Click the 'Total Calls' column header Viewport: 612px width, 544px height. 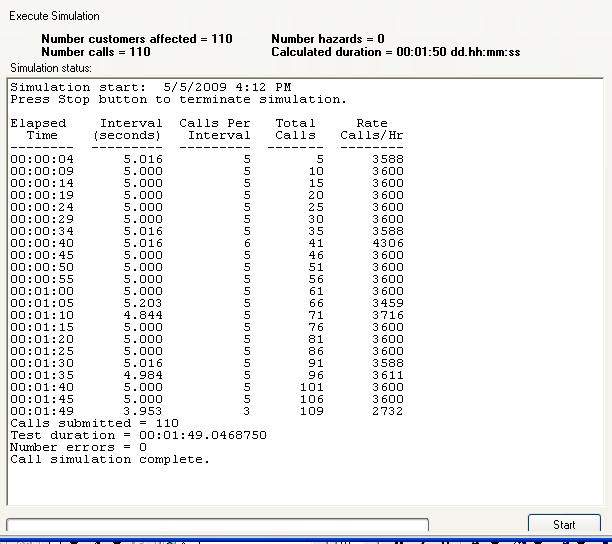pyautogui.click(x=295, y=129)
